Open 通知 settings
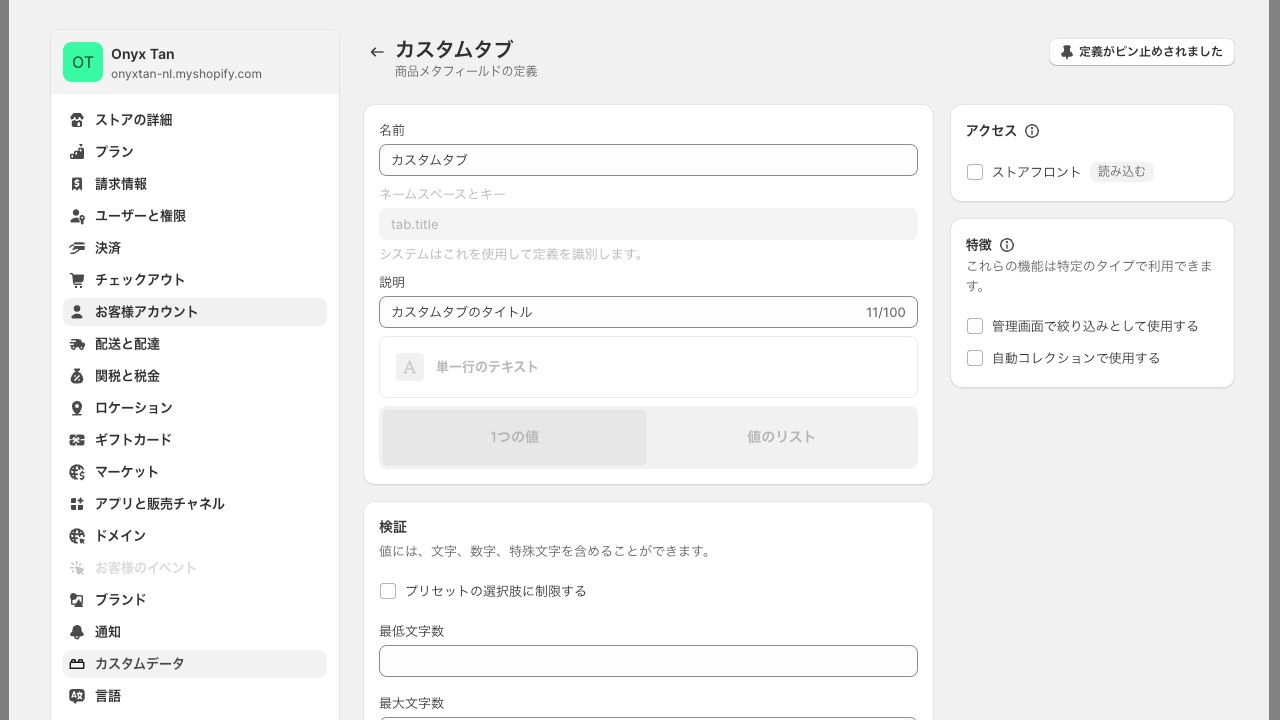 point(195,632)
